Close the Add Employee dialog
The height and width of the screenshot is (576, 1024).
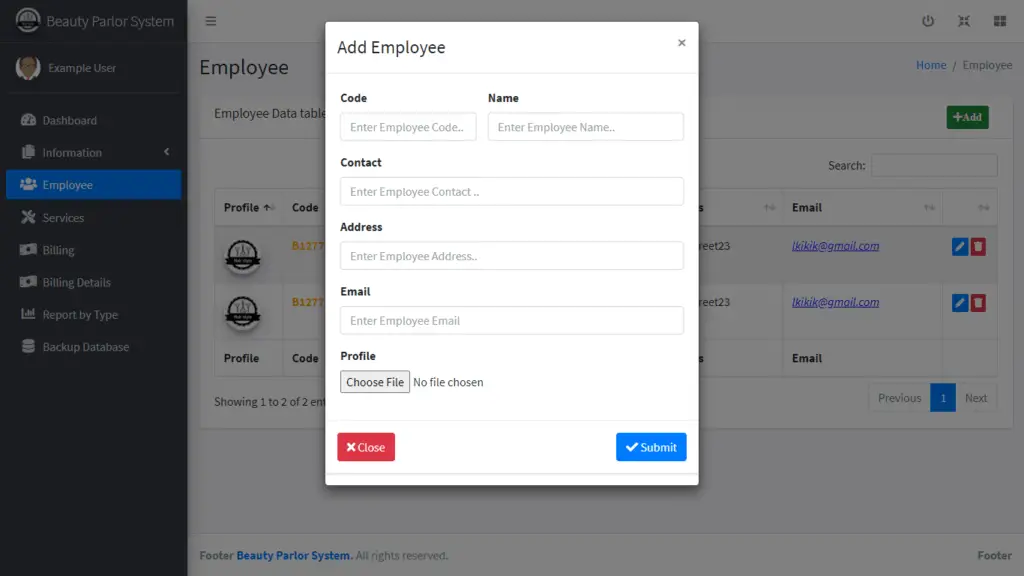coord(365,447)
